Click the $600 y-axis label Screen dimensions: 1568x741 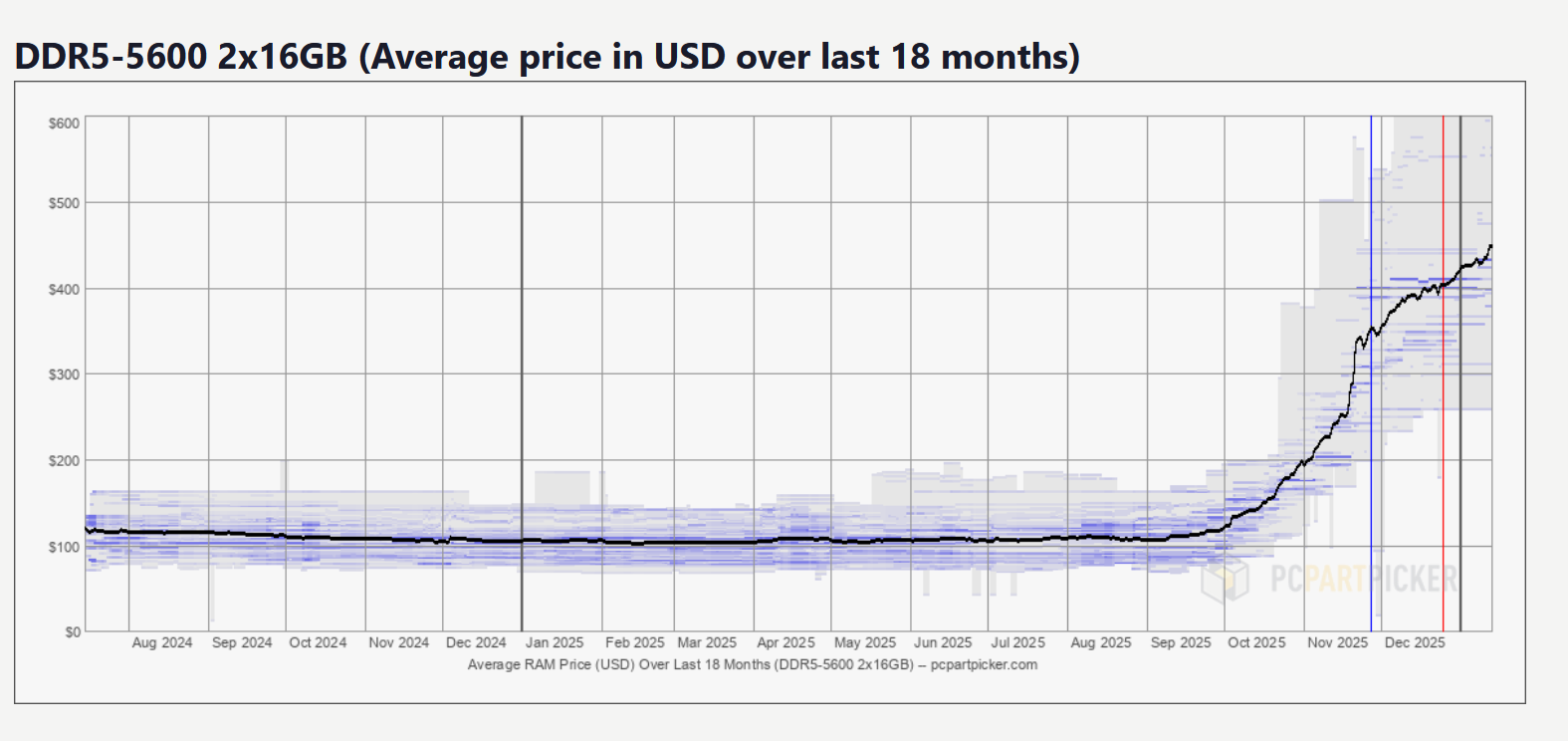(64, 123)
